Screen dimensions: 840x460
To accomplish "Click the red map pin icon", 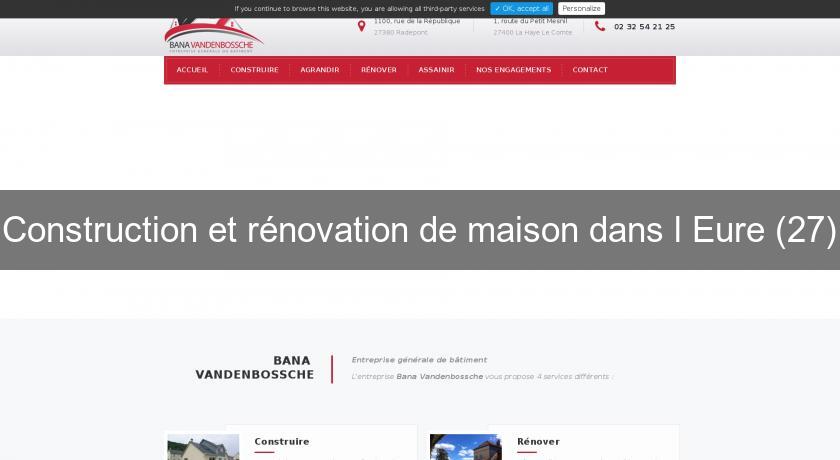I will click(362, 26).
